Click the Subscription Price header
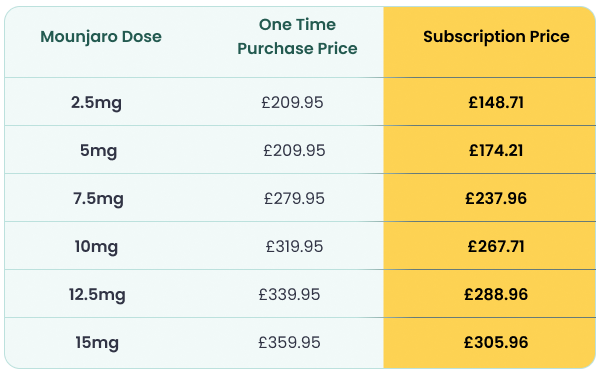 496,37
